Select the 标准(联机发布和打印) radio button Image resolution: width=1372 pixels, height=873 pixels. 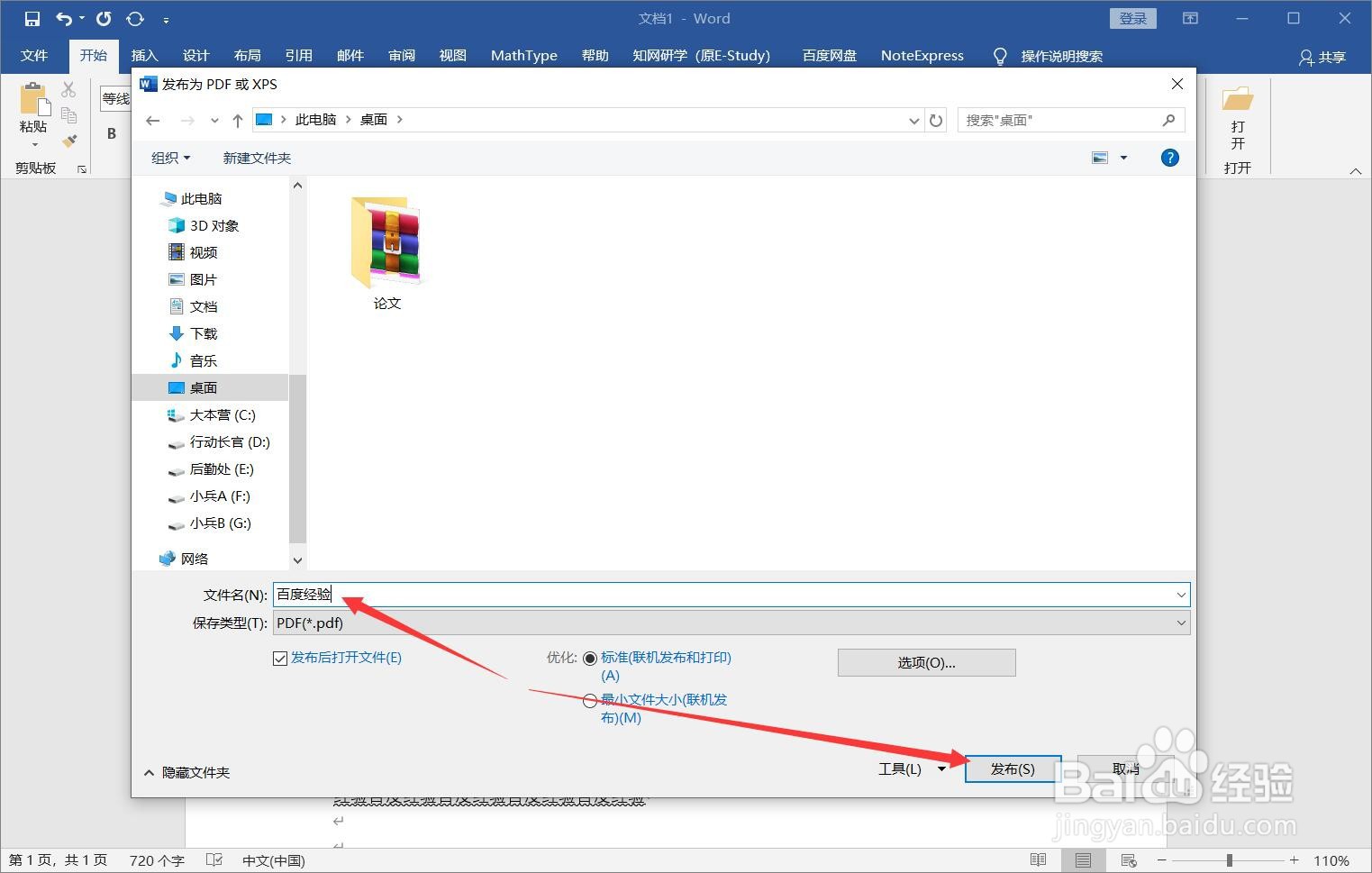(x=590, y=658)
